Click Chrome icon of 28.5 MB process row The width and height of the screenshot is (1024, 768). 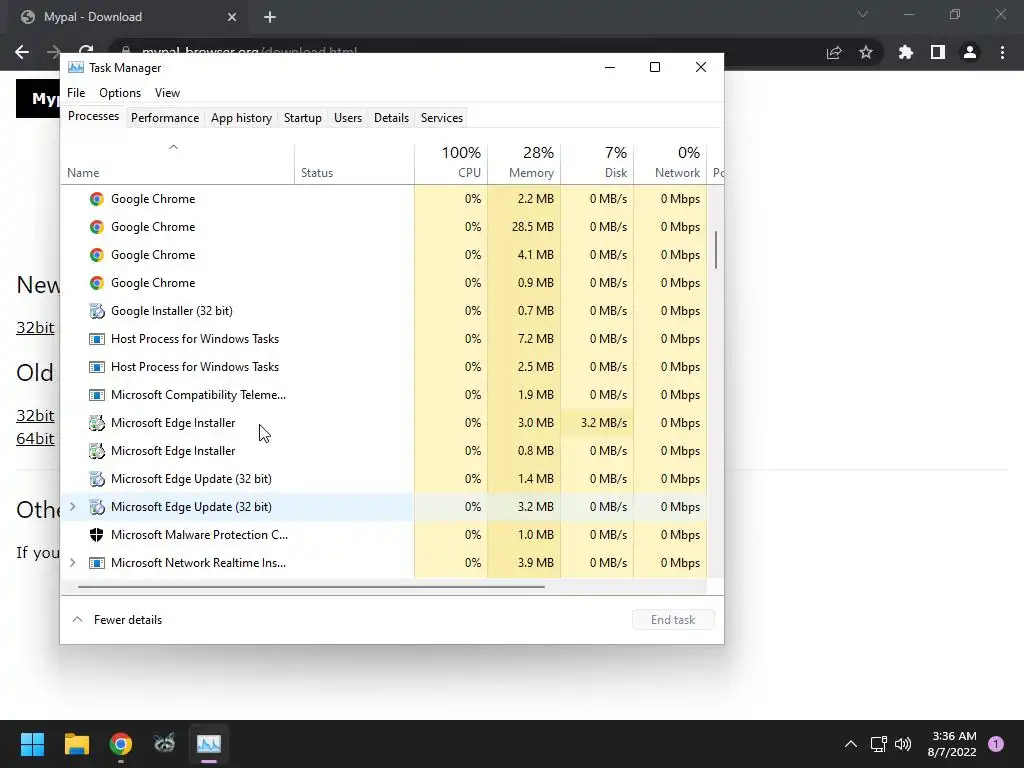97,227
